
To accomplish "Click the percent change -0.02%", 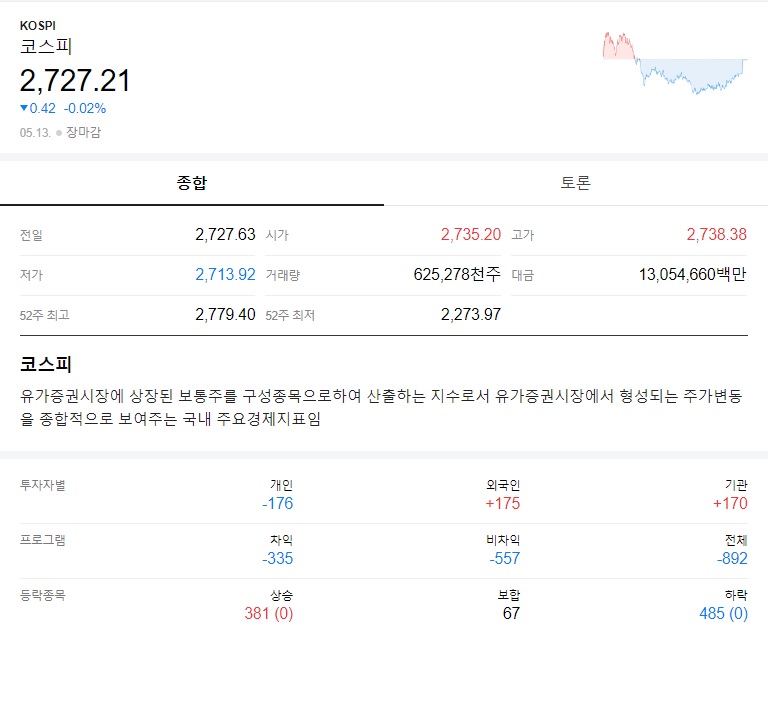I will pos(85,108).
